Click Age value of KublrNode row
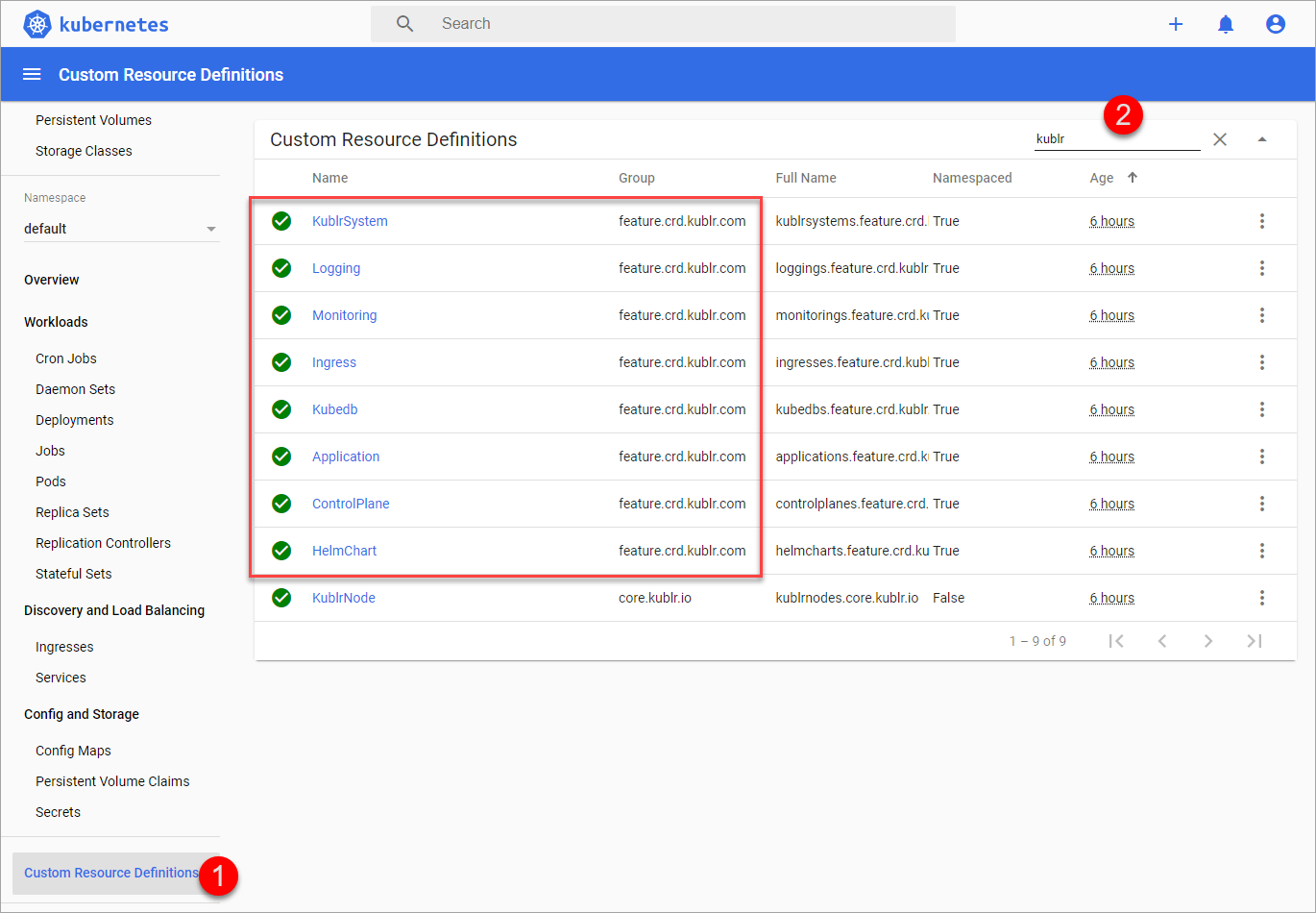Screen dimensions: 1316x913 [1112, 598]
